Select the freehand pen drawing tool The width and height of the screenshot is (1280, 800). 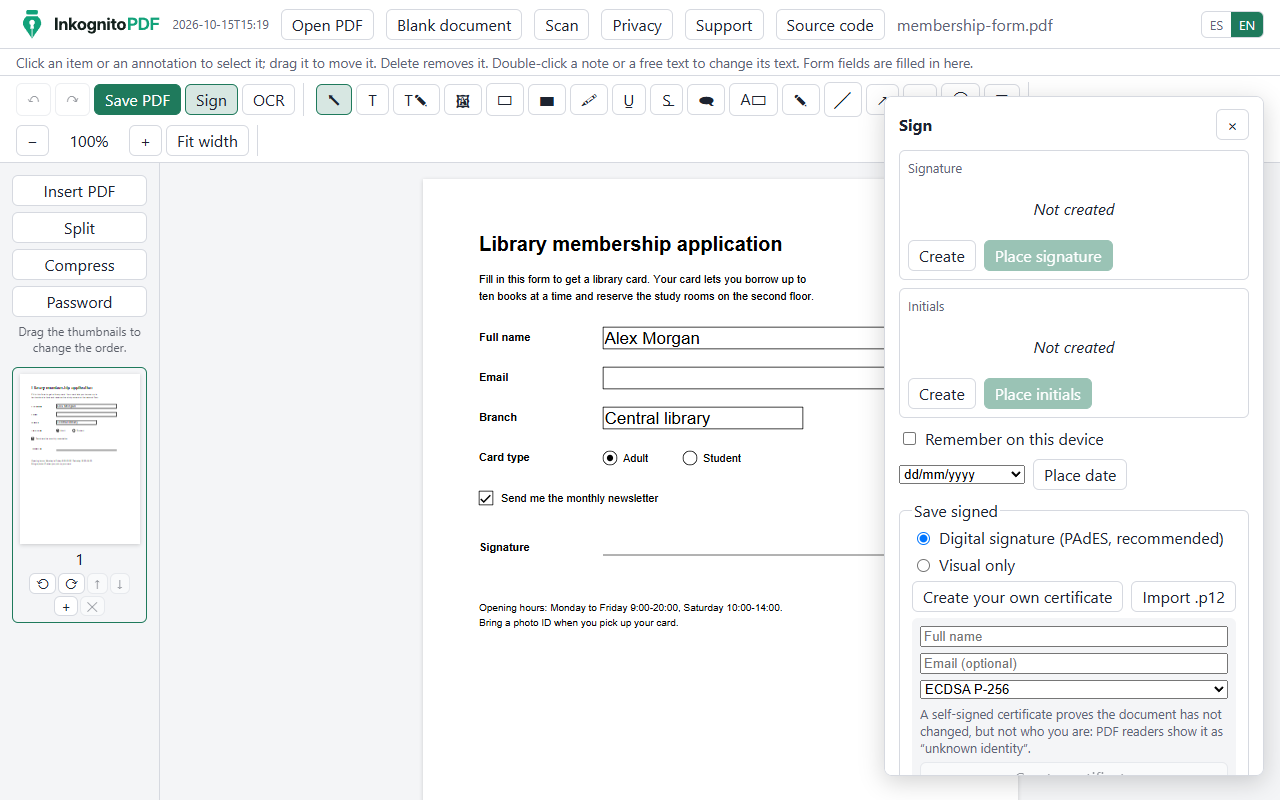(x=801, y=100)
